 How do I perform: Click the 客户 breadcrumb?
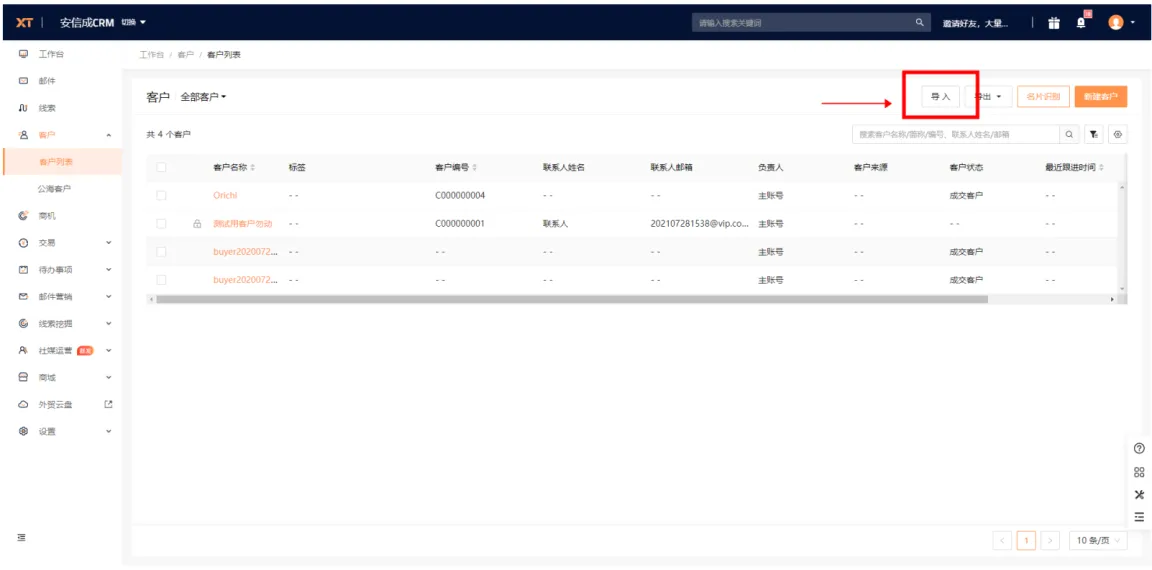[185, 55]
